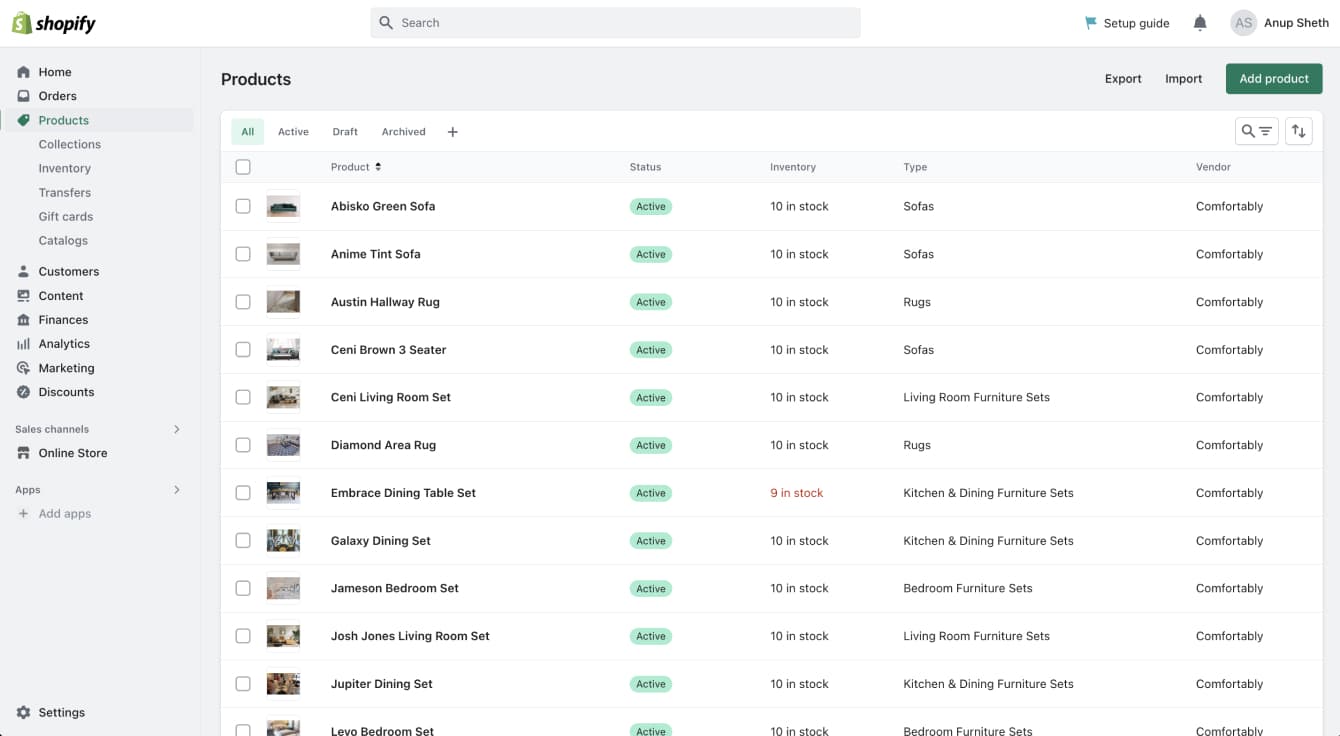Open the Online Store channel icon
The height and width of the screenshot is (736, 1340).
(x=24, y=453)
